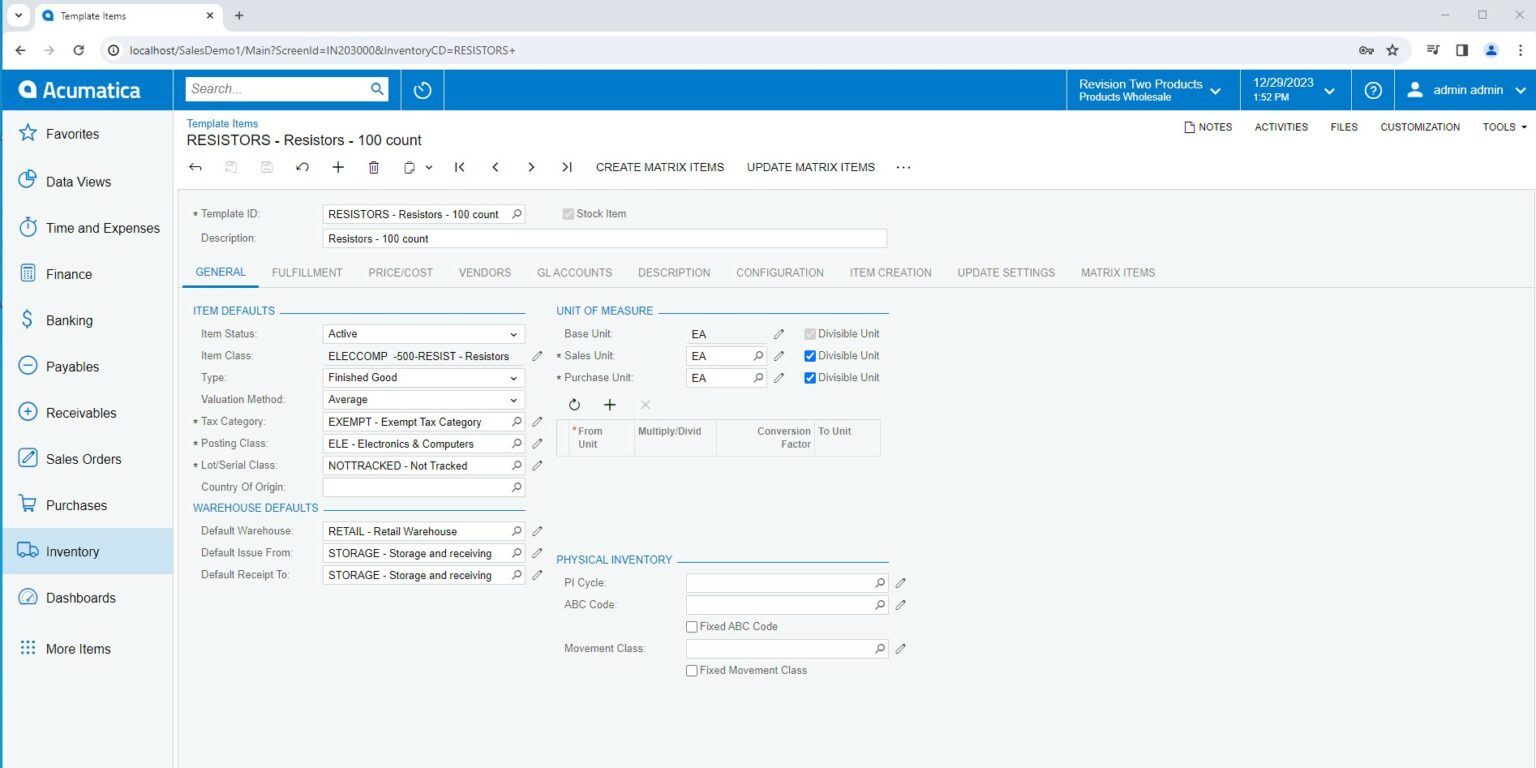Switch to the Price/Cost tab
The height and width of the screenshot is (768, 1536).
click(x=400, y=273)
